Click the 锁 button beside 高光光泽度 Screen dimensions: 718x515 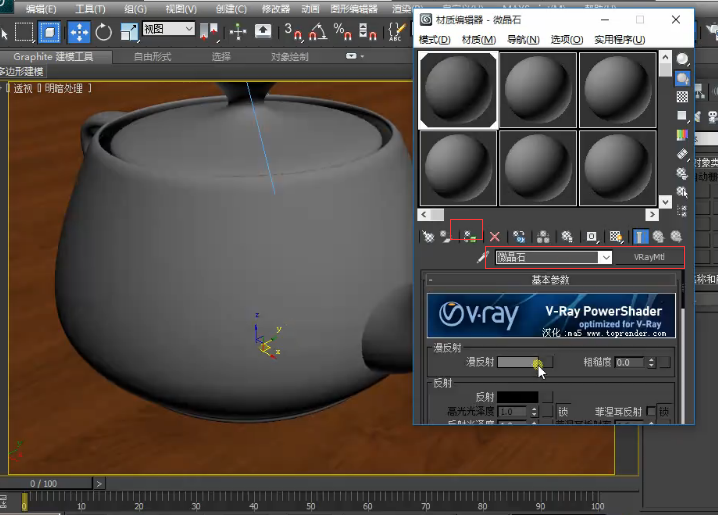(x=563, y=412)
